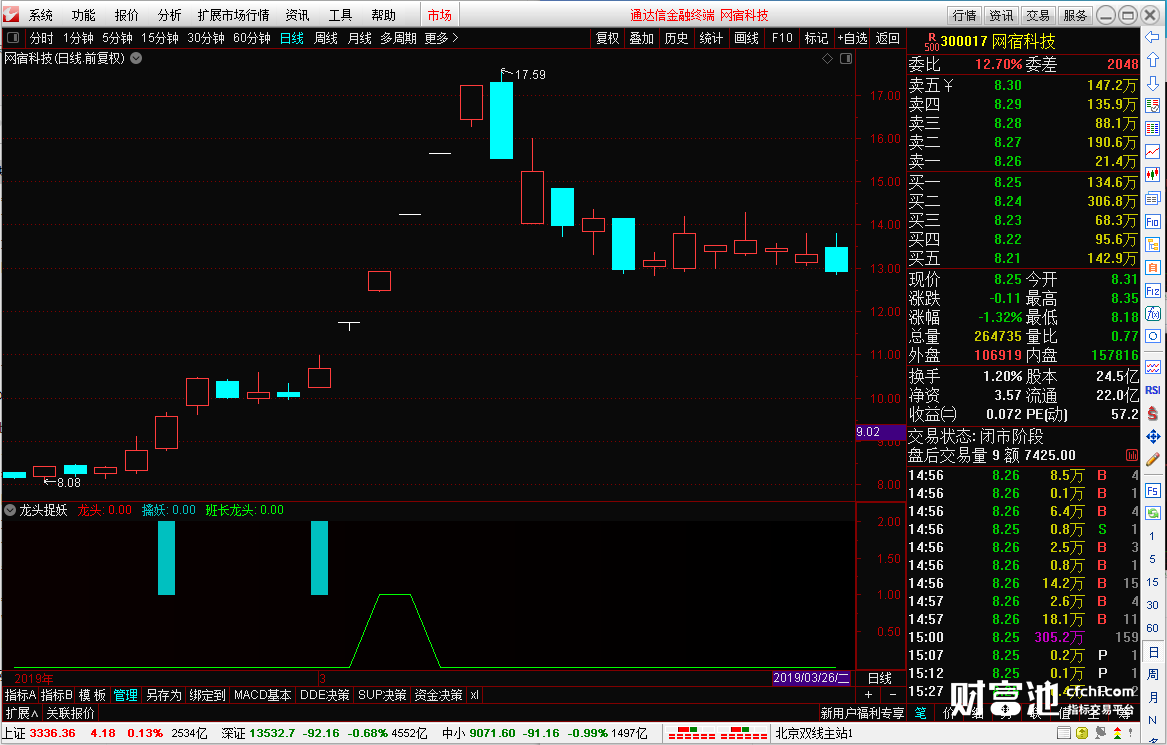Click the 关联报价 button at bottom left
The image size is (1167, 745).
click(71, 713)
